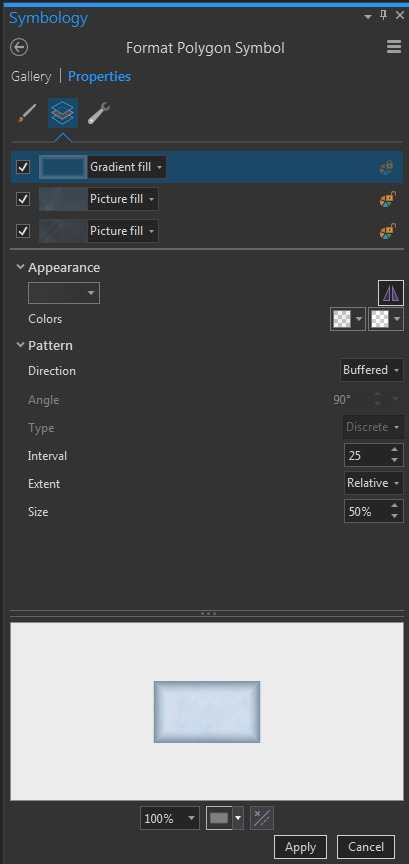Open the Direction Buffered dropdown
Viewport: 409px width, 864px height.
372,370
